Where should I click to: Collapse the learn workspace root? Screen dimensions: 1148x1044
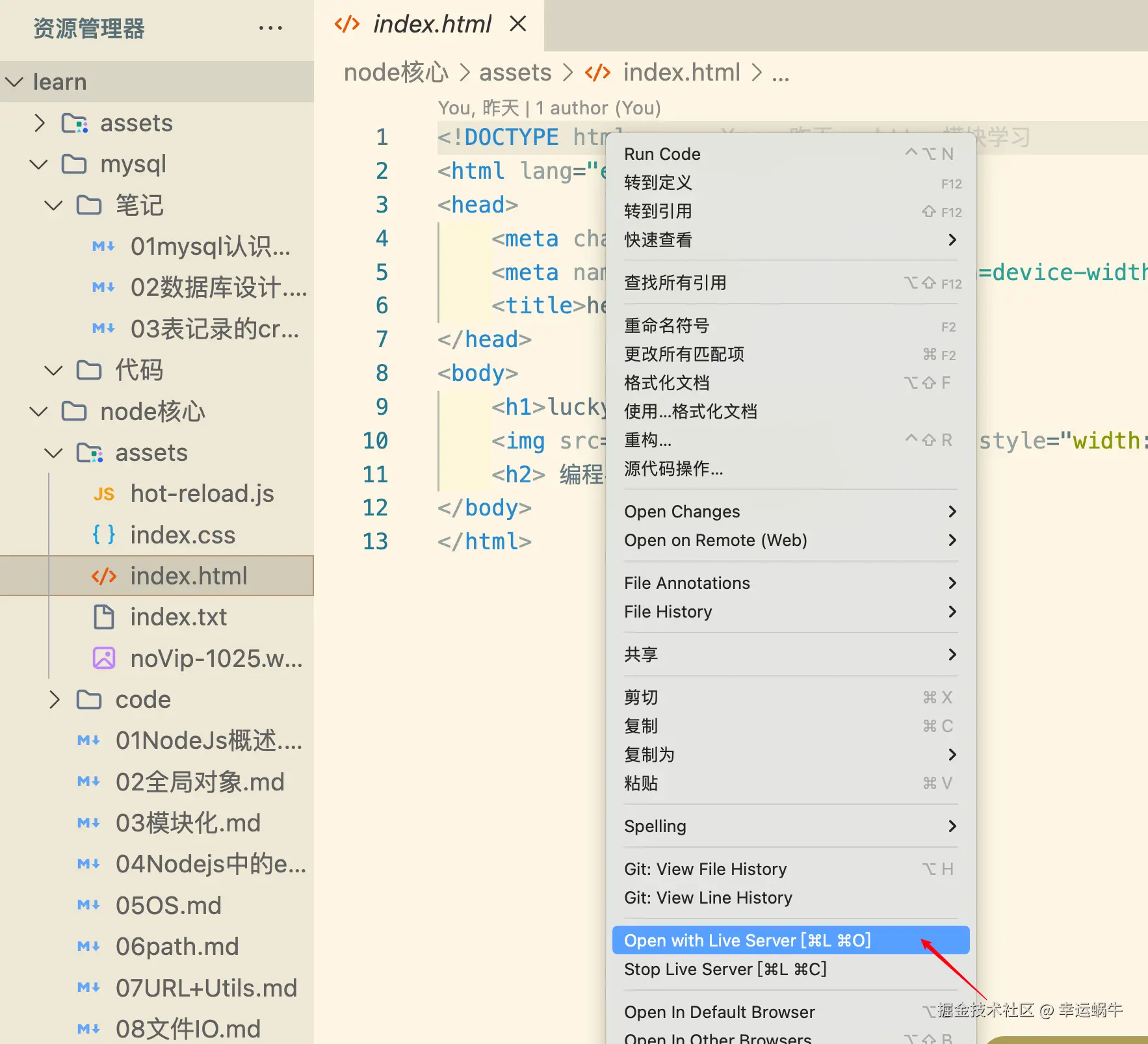coord(14,82)
